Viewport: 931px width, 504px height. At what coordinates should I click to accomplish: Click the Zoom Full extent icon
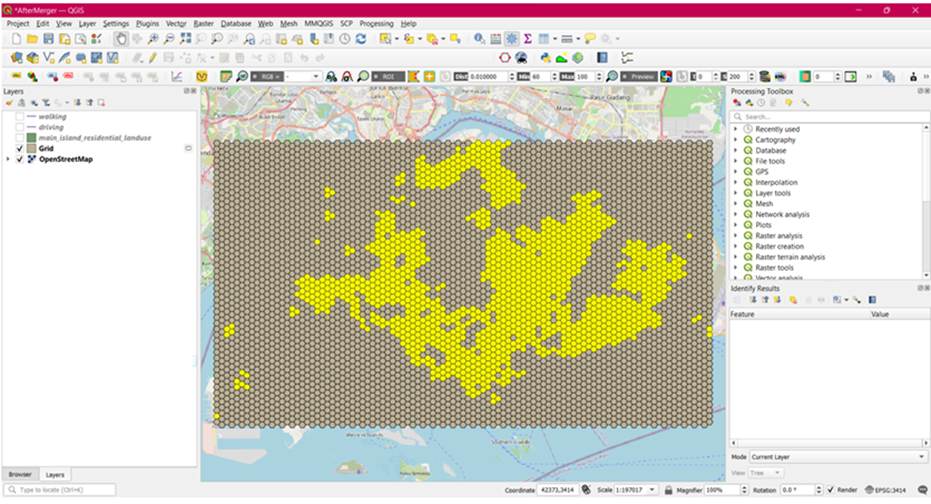(184, 39)
